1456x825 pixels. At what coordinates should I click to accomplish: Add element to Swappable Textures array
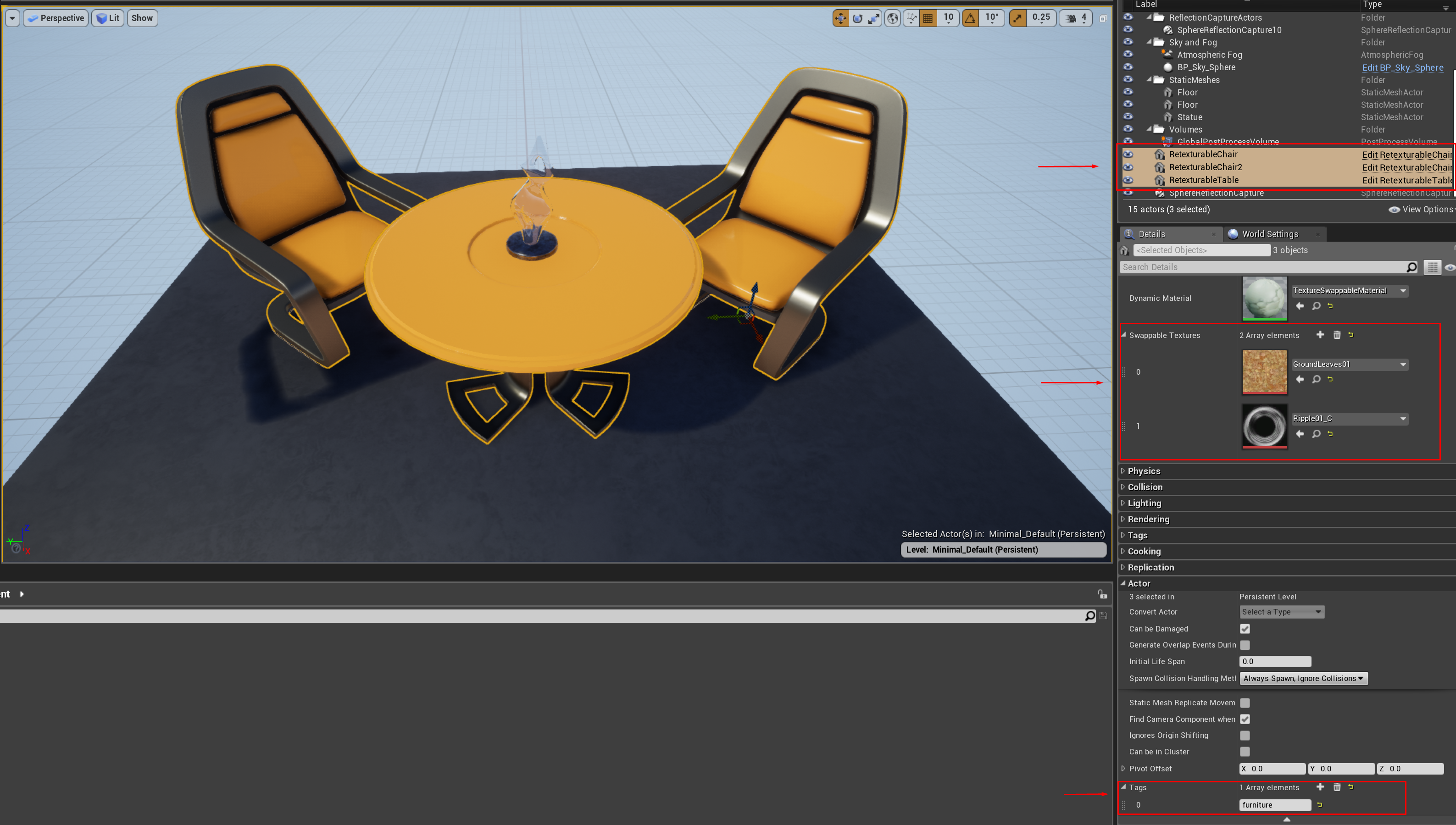coord(1320,335)
